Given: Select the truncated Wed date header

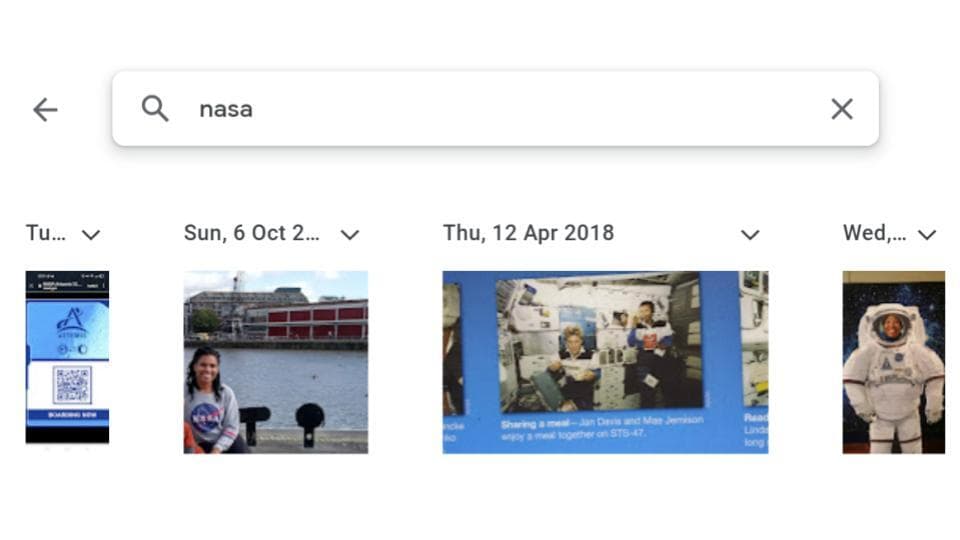Looking at the screenshot, I should click(874, 233).
